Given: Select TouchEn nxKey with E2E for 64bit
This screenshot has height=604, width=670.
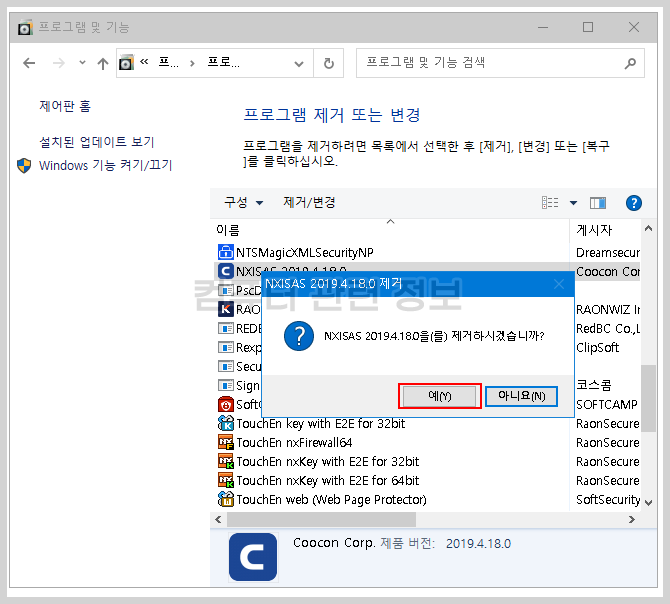Looking at the screenshot, I should pyautogui.click(x=327, y=481).
